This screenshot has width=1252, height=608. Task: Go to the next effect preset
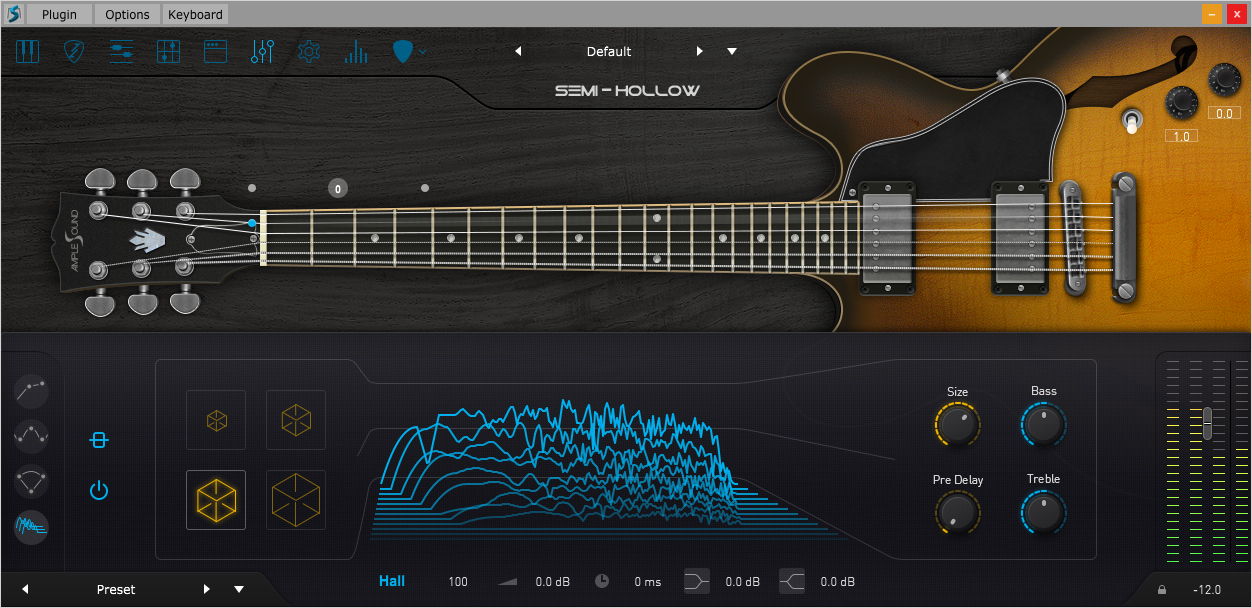coord(207,589)
